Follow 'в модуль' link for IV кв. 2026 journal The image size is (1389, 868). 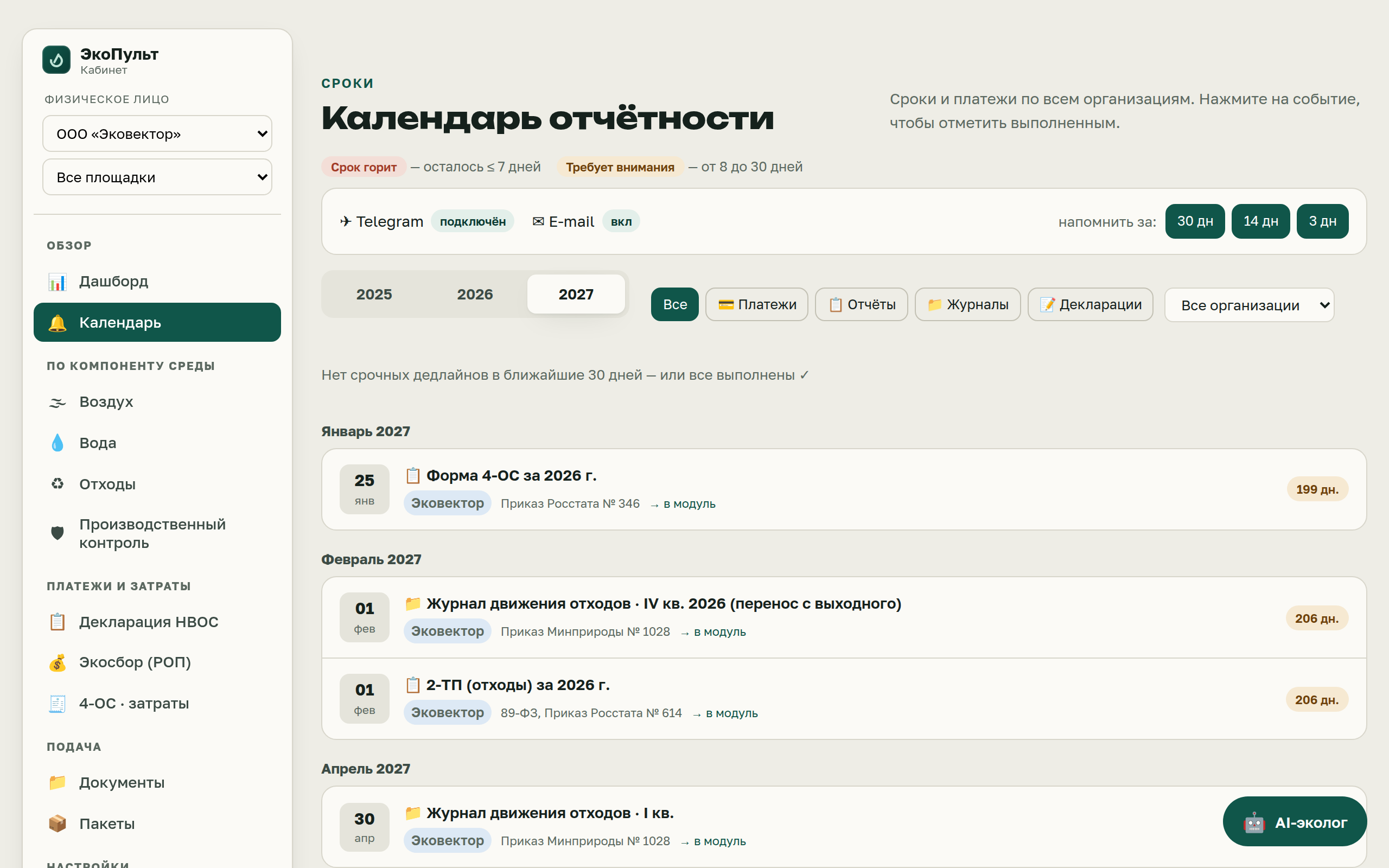click(x=713, y=632)
